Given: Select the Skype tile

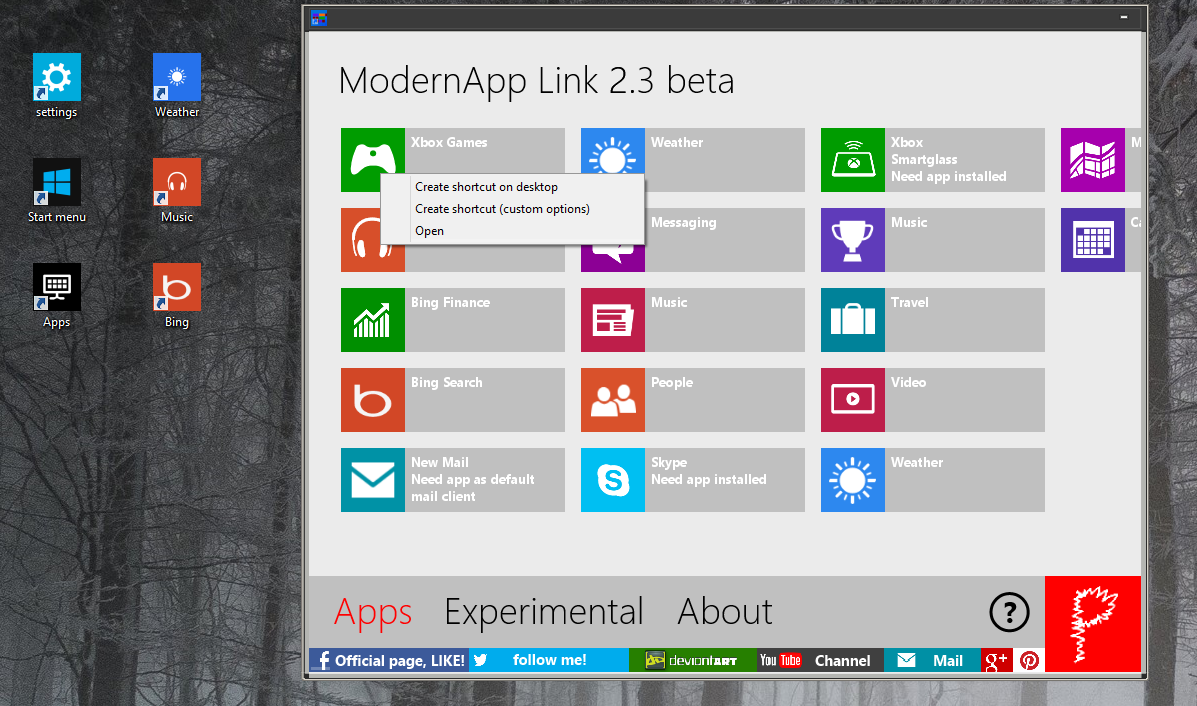Looking at the screenshot, I should tap(692, 480).
